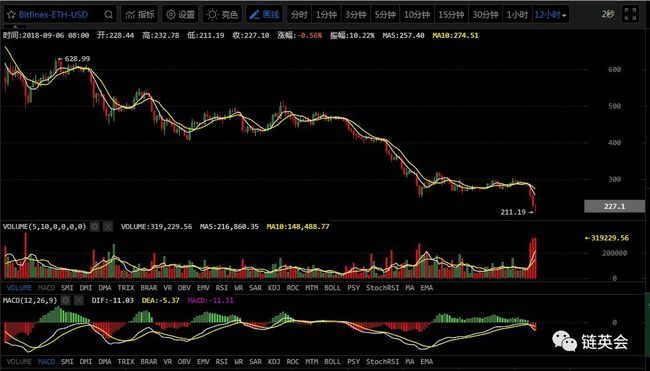650x371 pixels.
Task: Click the 227.1 current price marker
Action: 614,206
